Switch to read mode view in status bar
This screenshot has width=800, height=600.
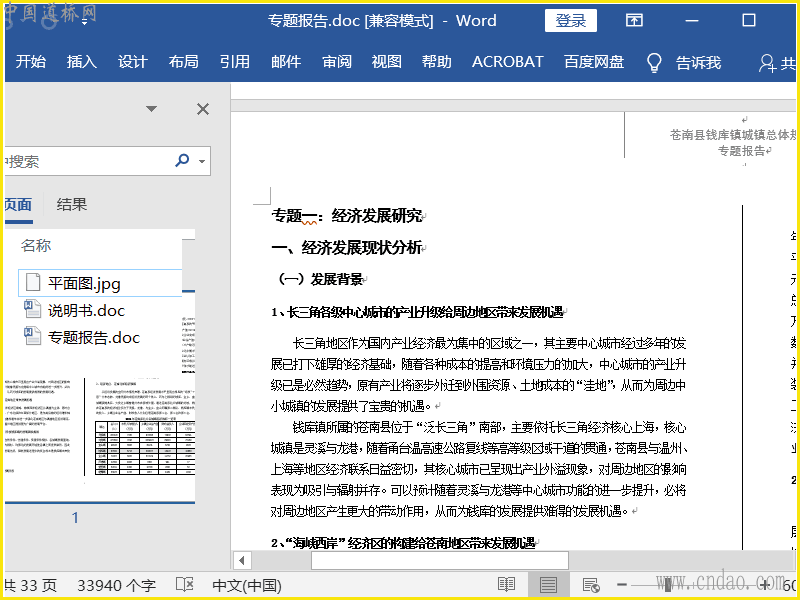[x=507, y=584]
